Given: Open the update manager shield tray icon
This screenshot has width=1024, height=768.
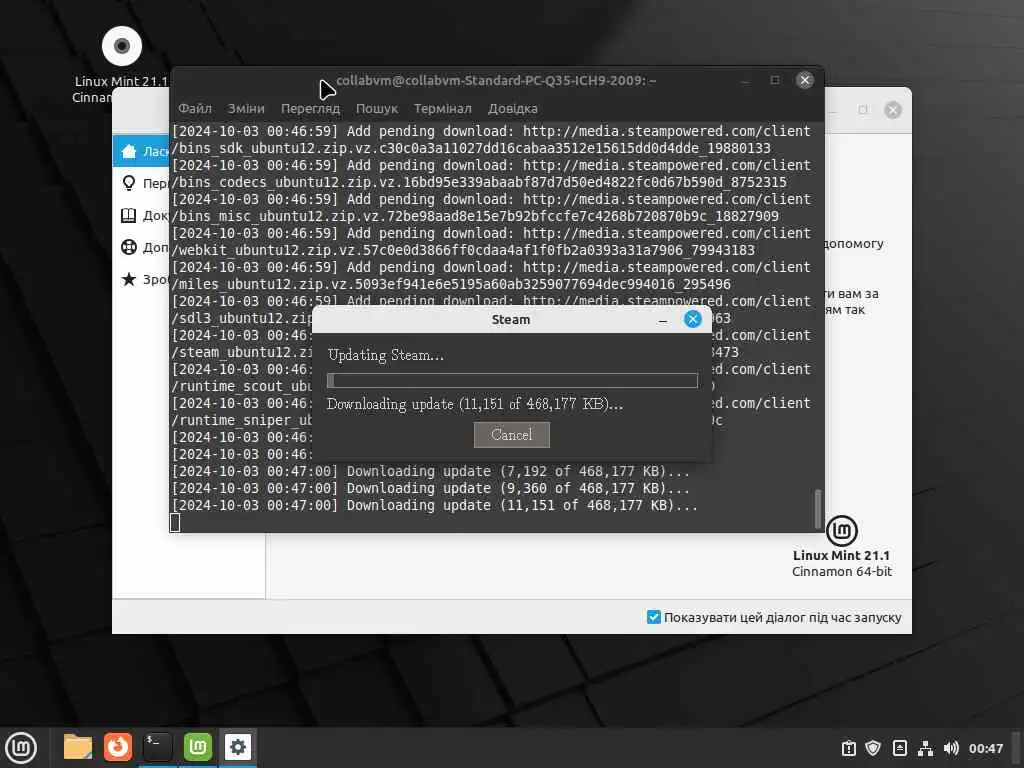Looking at the screenshot, I should click(x=873, y=748).
